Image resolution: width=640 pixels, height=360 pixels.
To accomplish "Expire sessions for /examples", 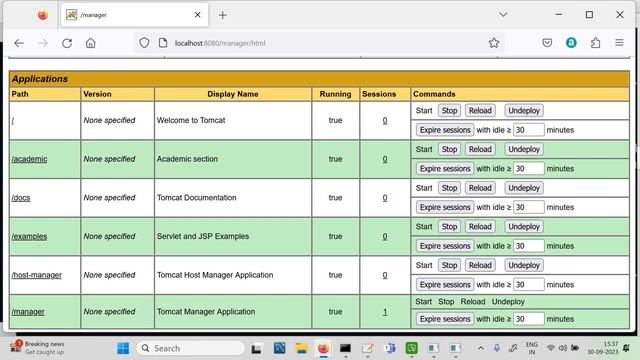I will 445,246.
